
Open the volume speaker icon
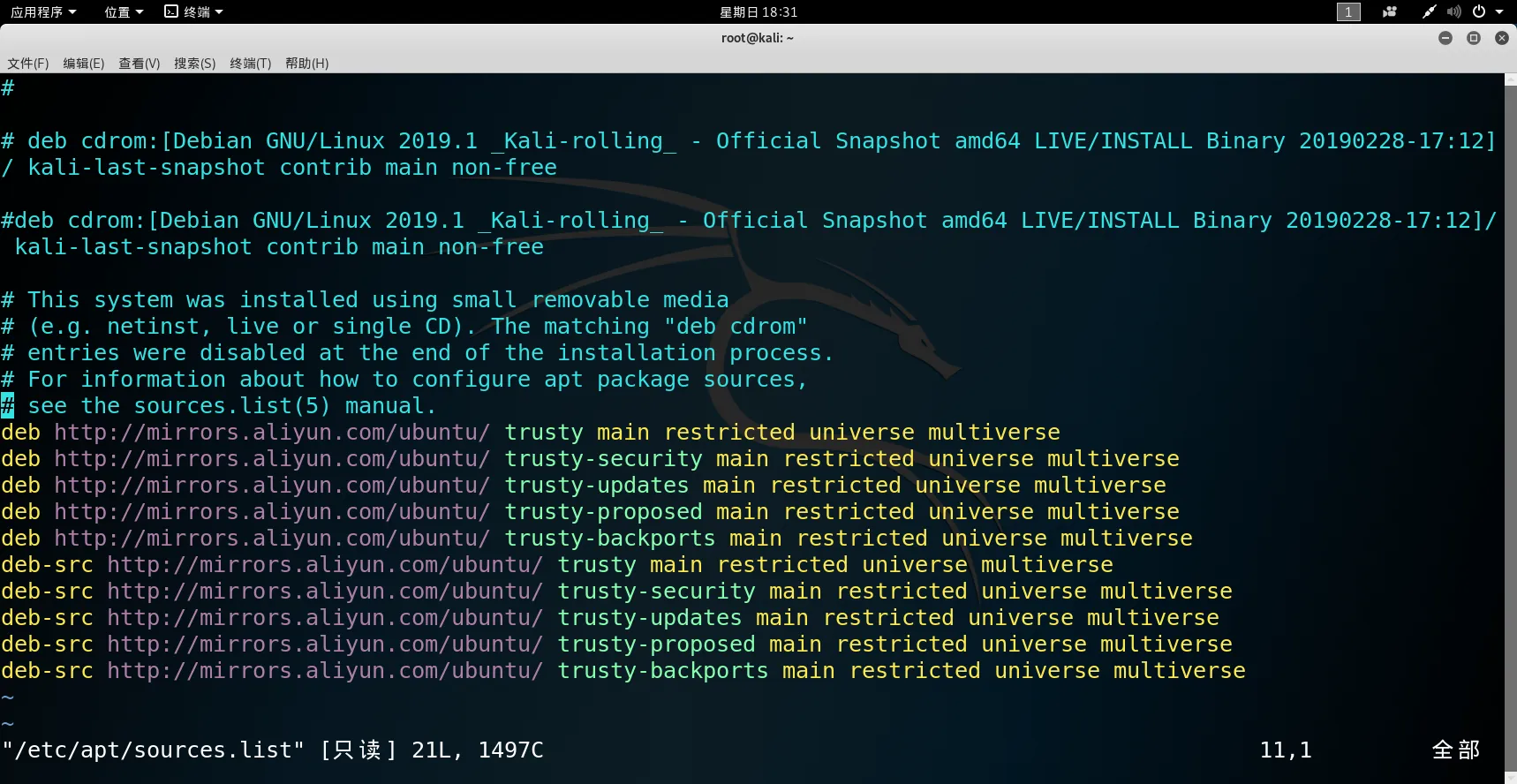[x=1454, y=11]
